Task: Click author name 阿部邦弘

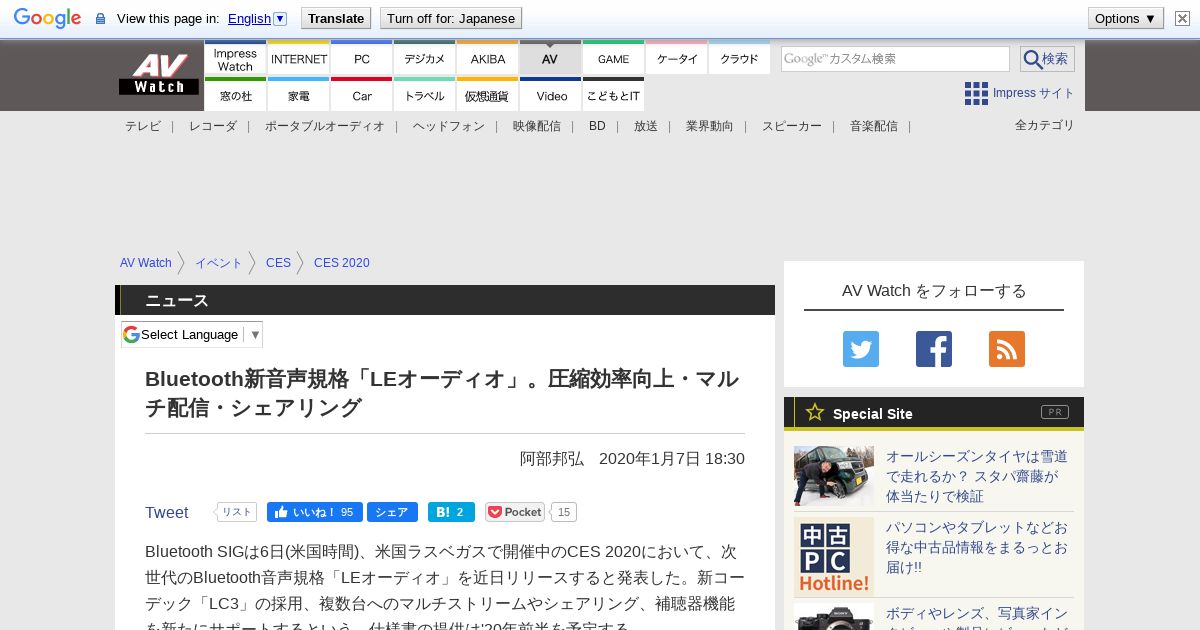Action: [x=552, y=458]
